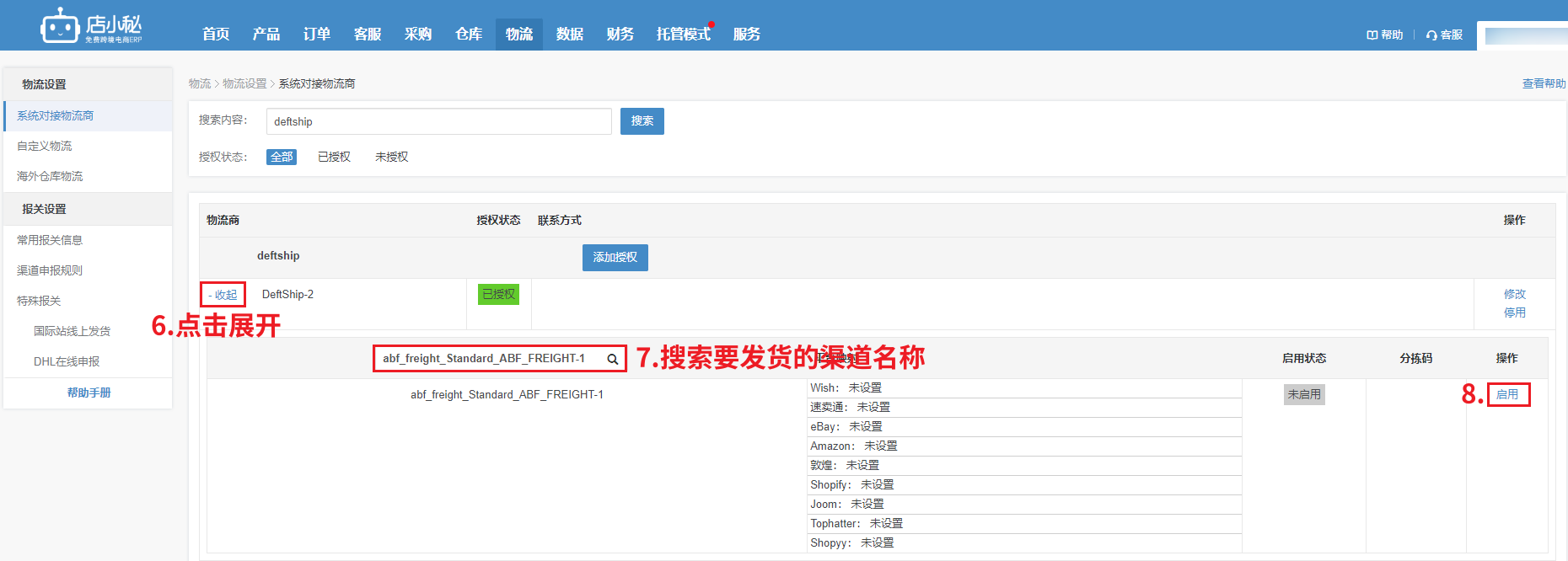
Task: Filter by 未授权 status
Action: 391,157
